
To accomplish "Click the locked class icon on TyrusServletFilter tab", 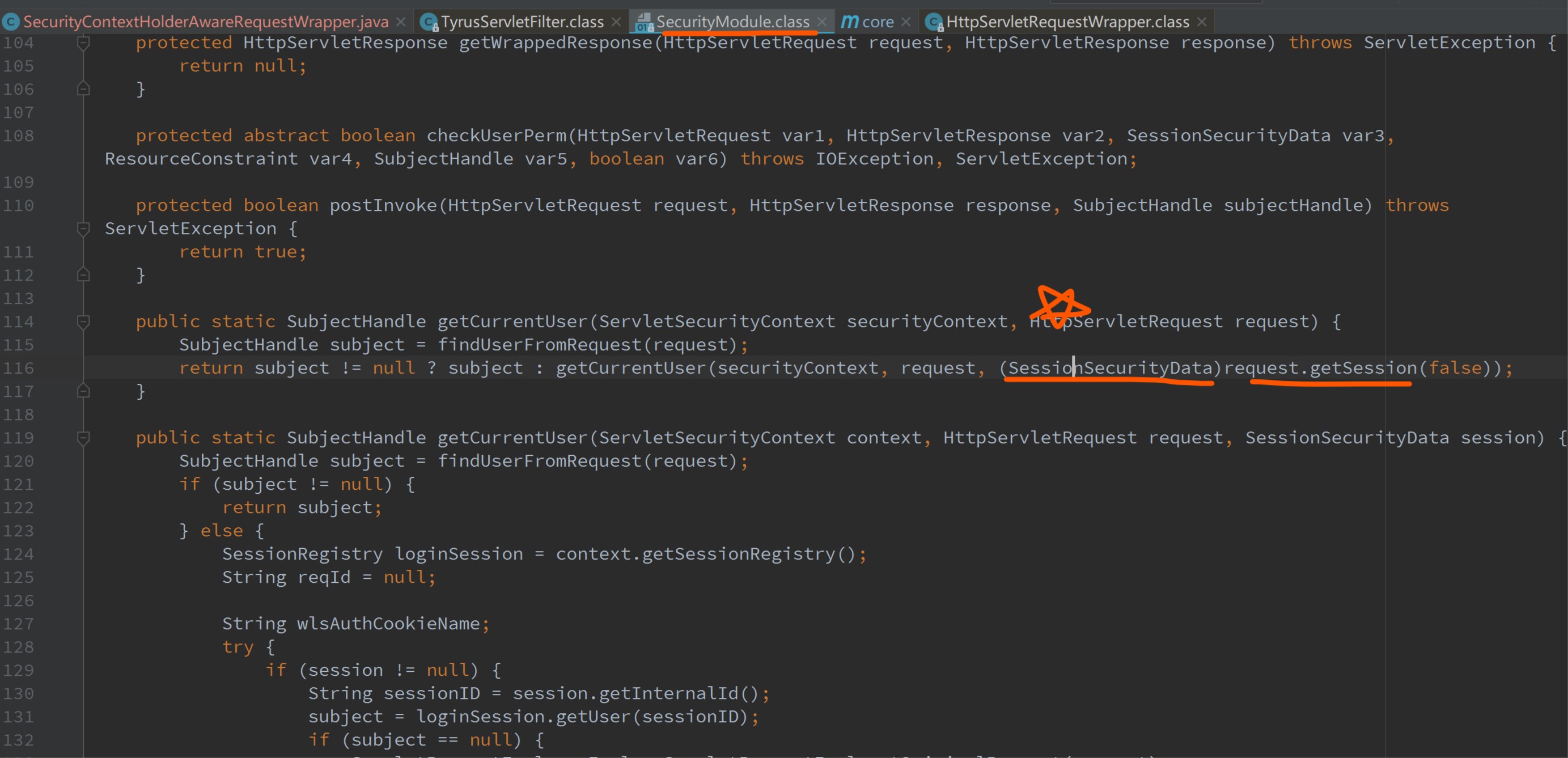I will tap(429, 23).
